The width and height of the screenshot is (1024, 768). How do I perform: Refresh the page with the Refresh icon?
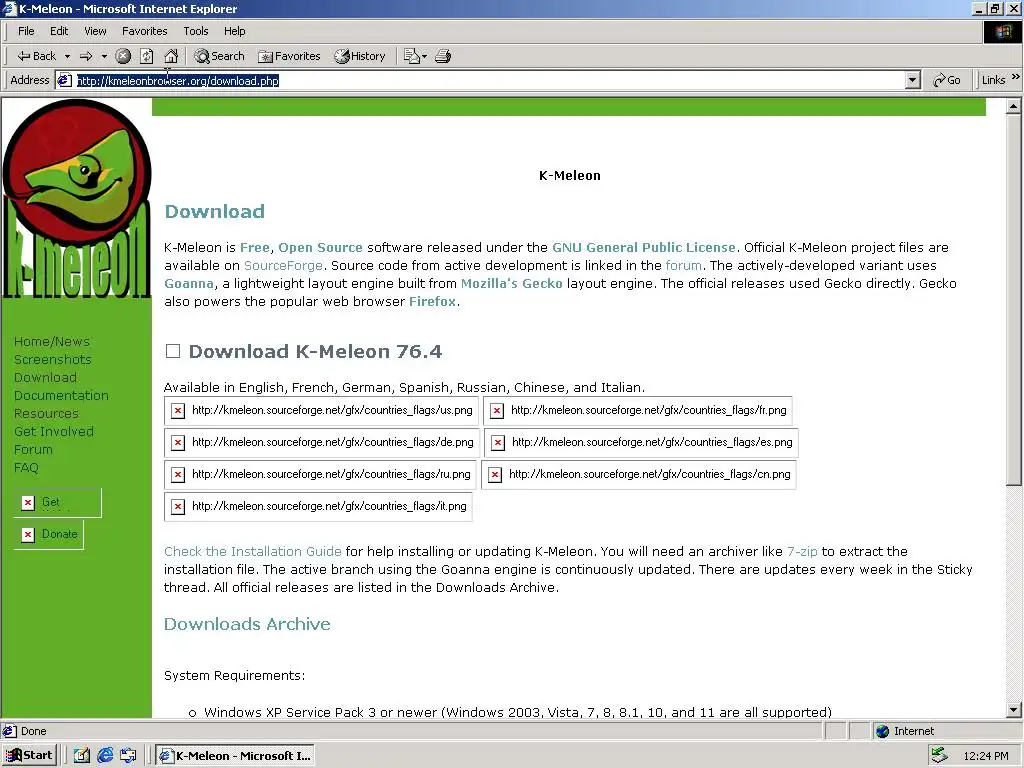(x=147, y=56)
